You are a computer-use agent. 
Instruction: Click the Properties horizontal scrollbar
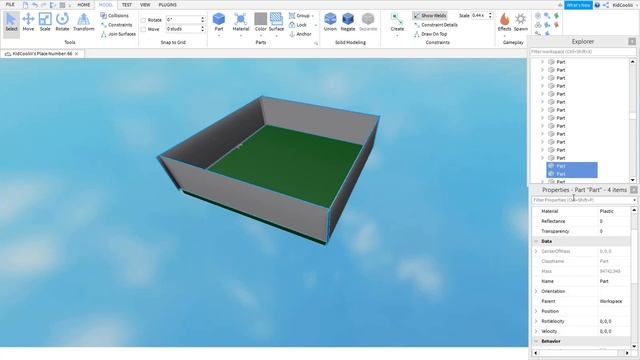[583, 353]
